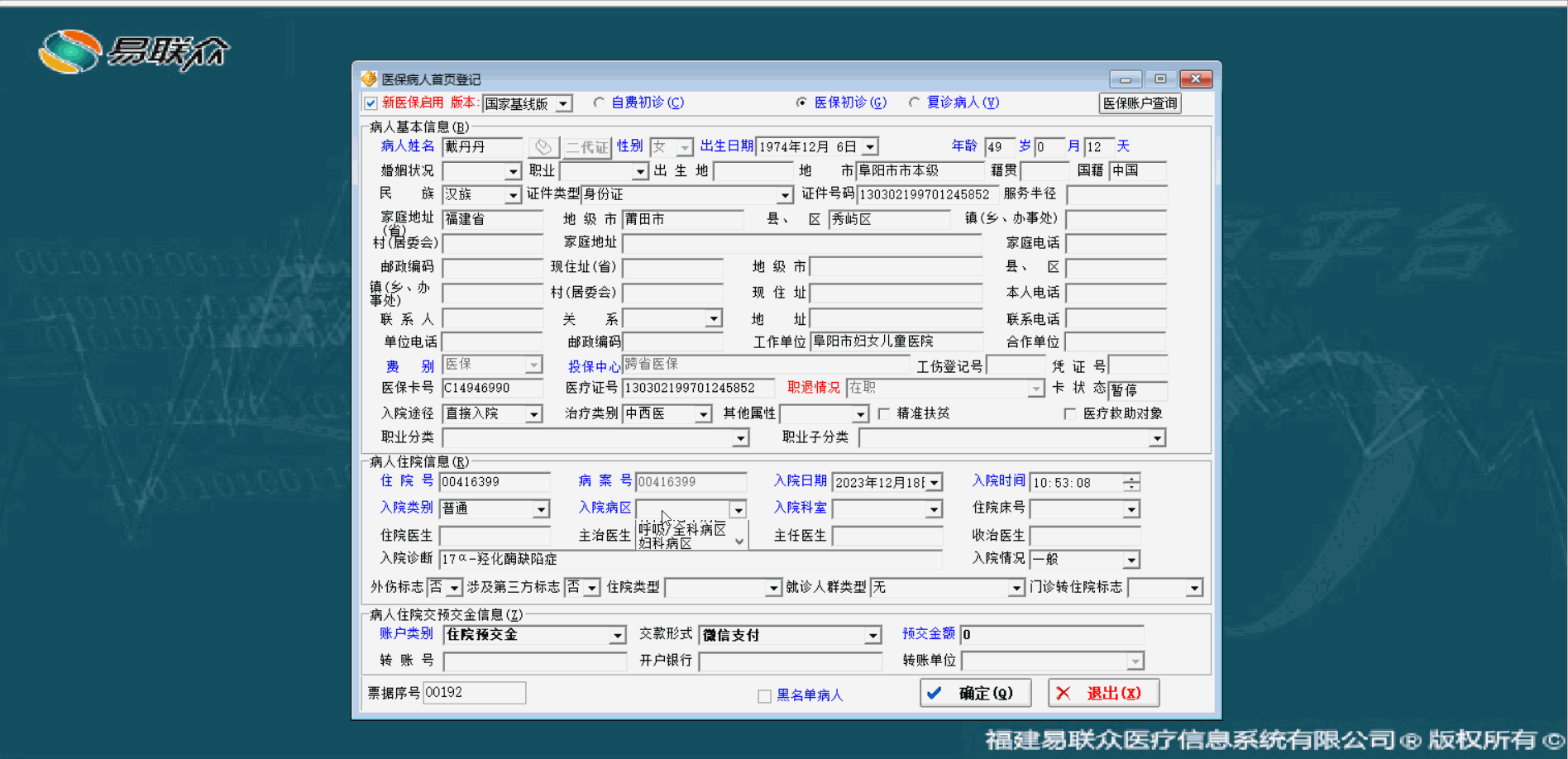Check the 医疗救助对象 checkbox
This screenshot has width=1568, height=759.
(1070, 413)
